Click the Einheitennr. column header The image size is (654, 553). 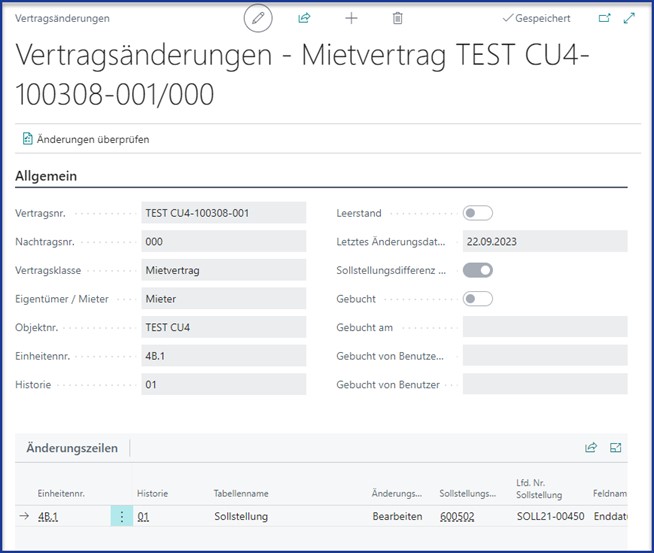click(x=61, y=493)
